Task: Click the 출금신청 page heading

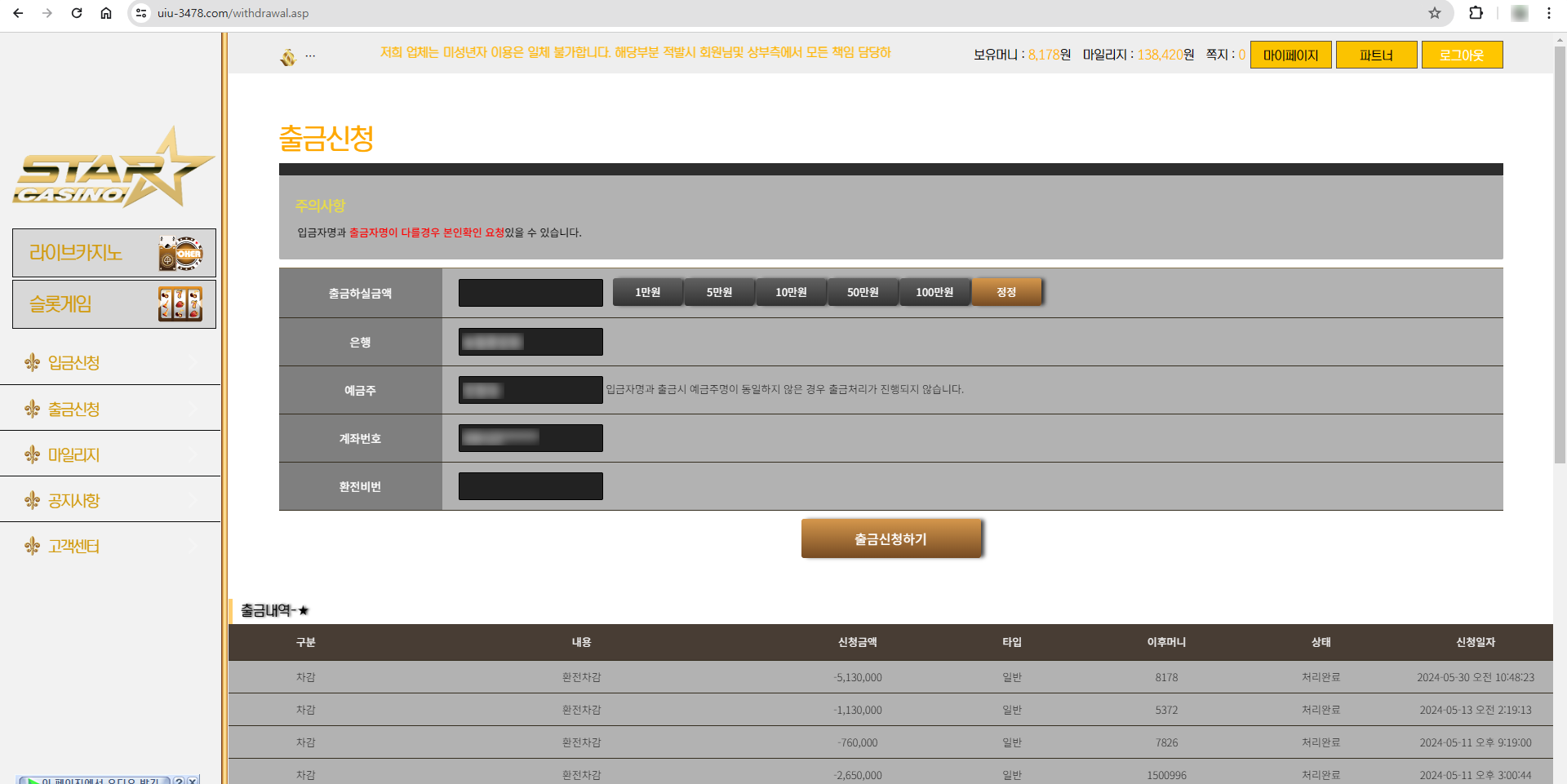Action: tap(326, 138)
